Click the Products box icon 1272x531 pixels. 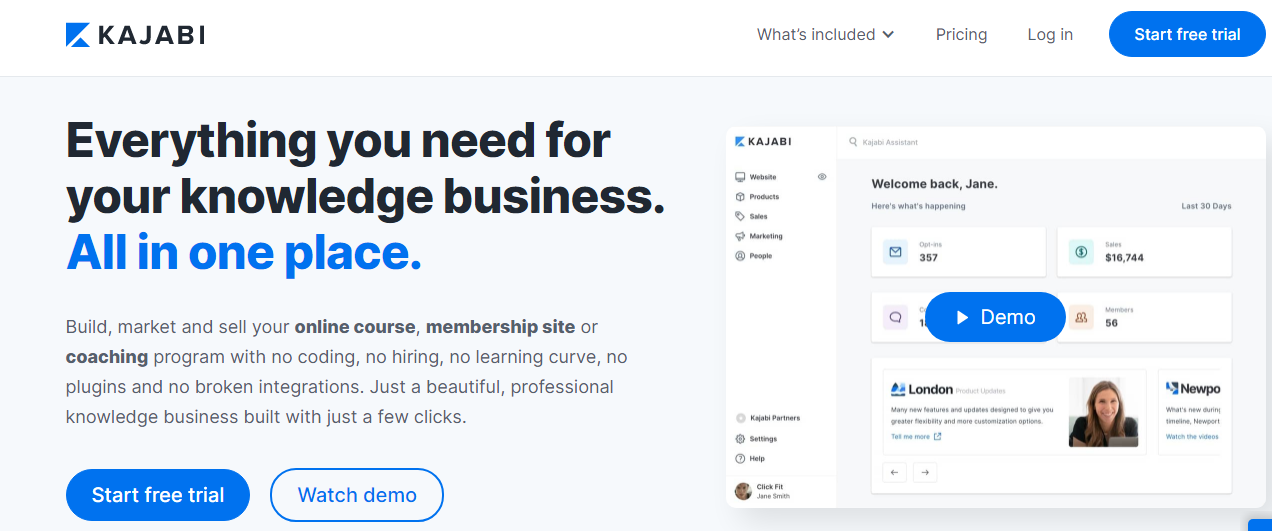click(740, 197)
